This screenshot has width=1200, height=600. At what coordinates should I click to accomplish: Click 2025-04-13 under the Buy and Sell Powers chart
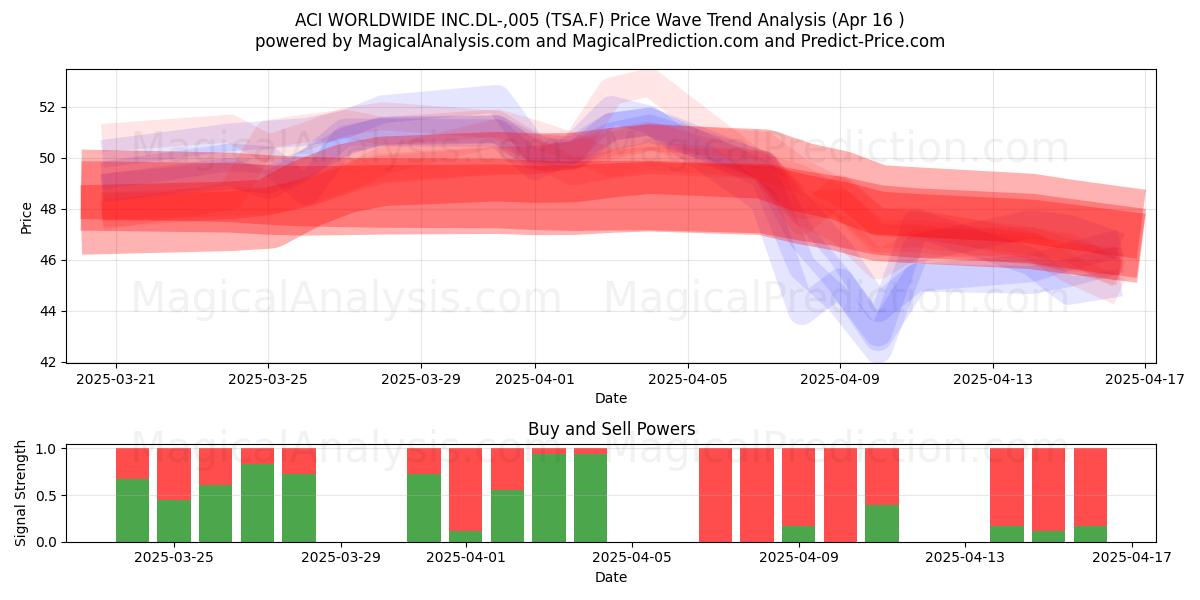pyautogui.click(x=965, y=559)
